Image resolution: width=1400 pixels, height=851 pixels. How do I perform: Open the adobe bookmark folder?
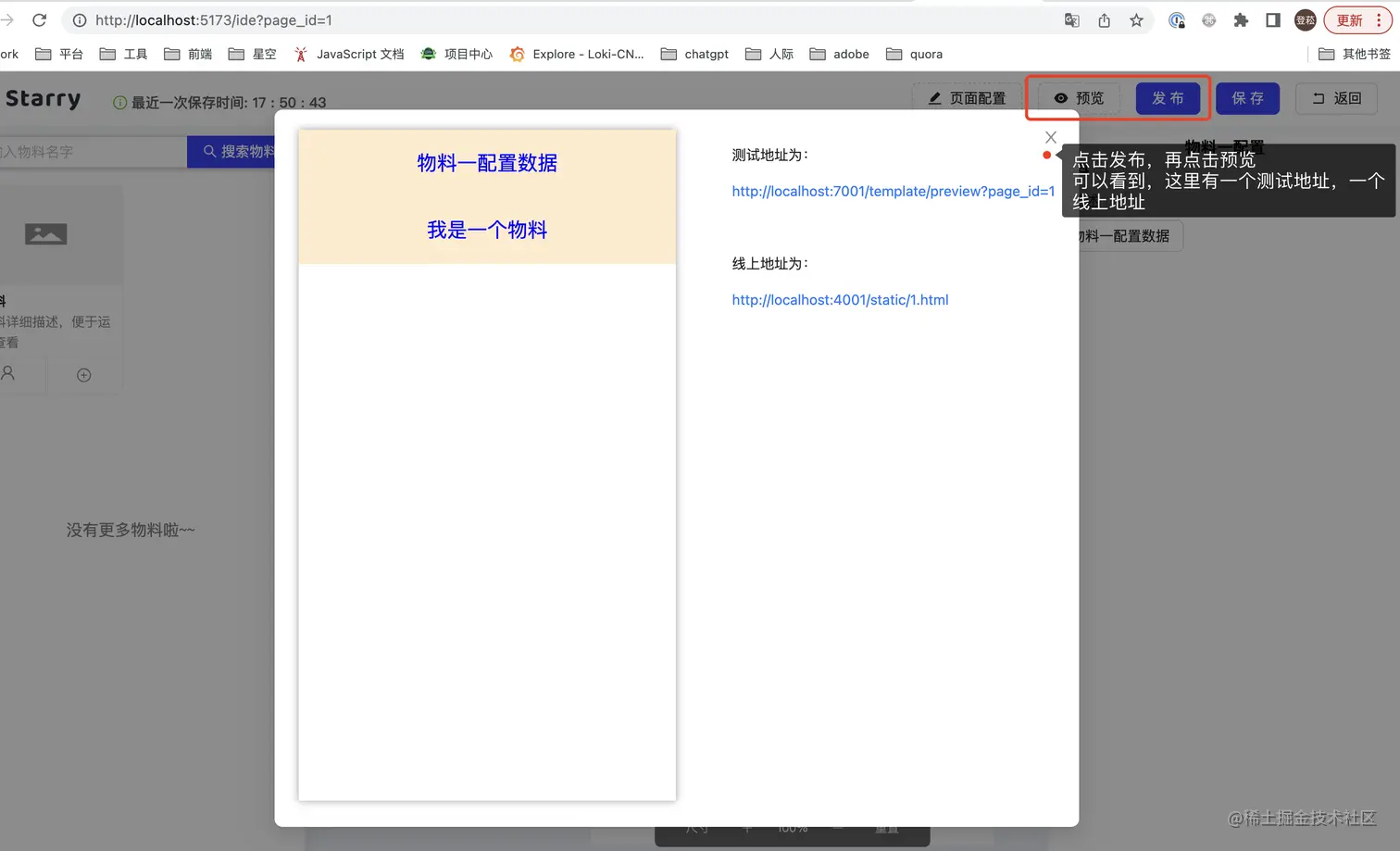(840, 54)
